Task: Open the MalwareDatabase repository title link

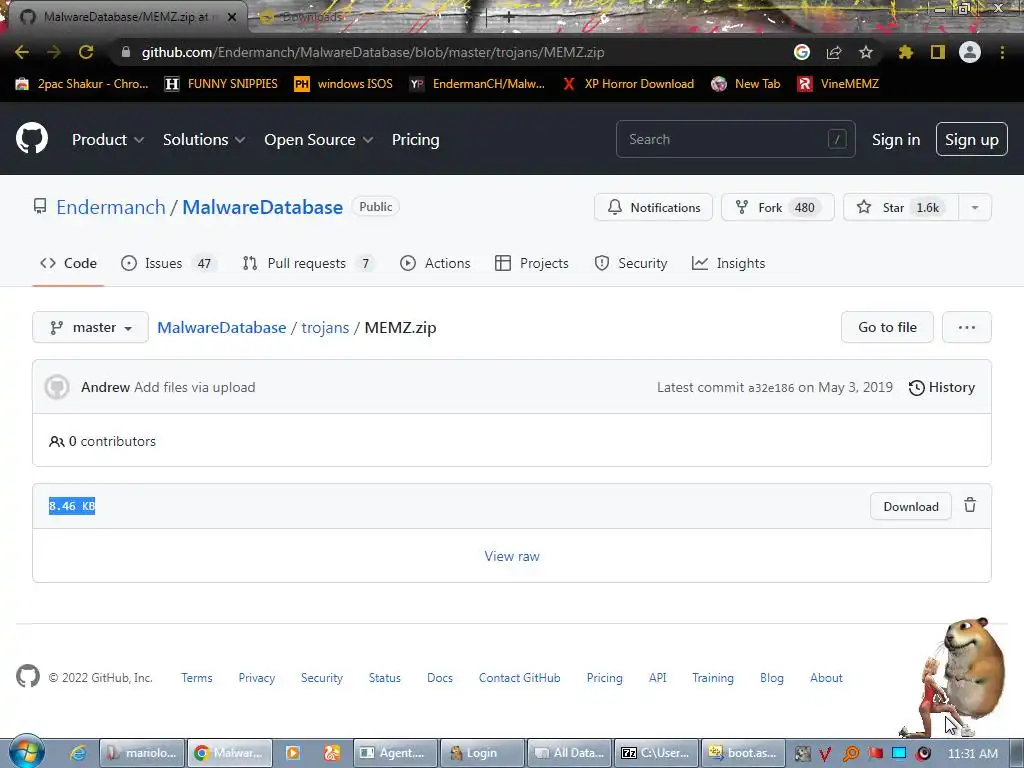Action: click(262, 207)
